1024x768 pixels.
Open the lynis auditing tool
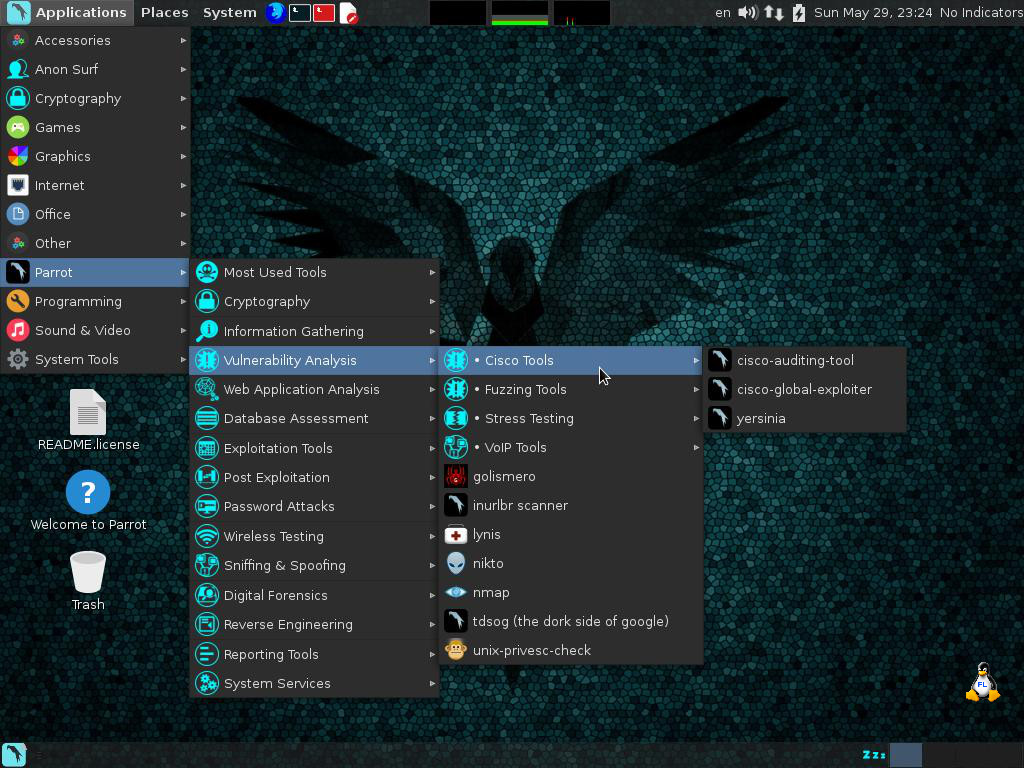486,534
